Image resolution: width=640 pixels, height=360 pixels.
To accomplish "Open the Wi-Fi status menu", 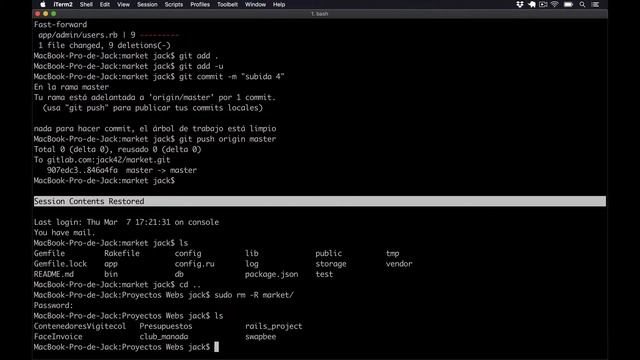I will point(554,4).
